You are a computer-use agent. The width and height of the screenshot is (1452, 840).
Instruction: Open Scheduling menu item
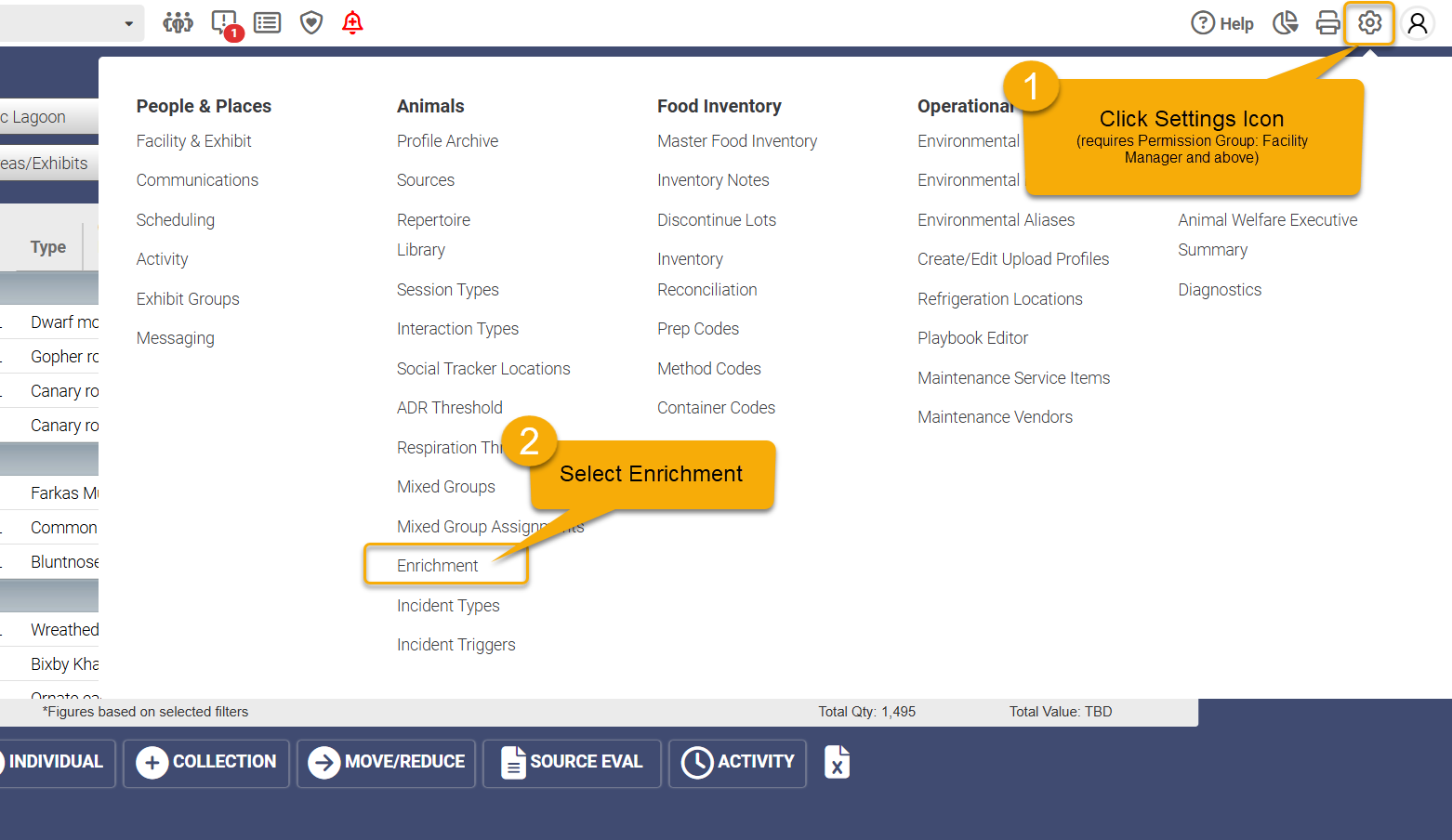(176, 220)
